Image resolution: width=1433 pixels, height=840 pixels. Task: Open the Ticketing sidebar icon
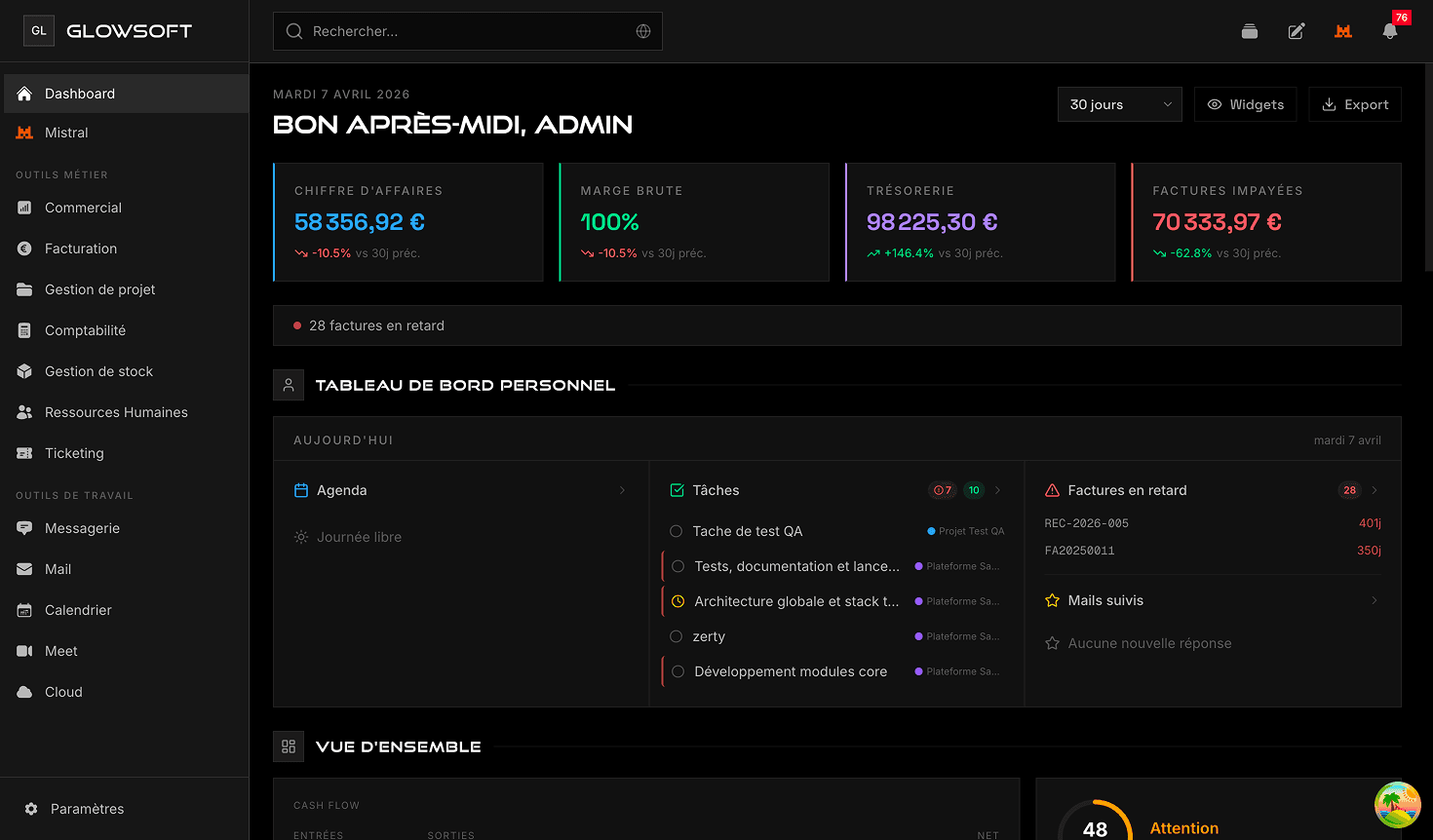(24, 453)
